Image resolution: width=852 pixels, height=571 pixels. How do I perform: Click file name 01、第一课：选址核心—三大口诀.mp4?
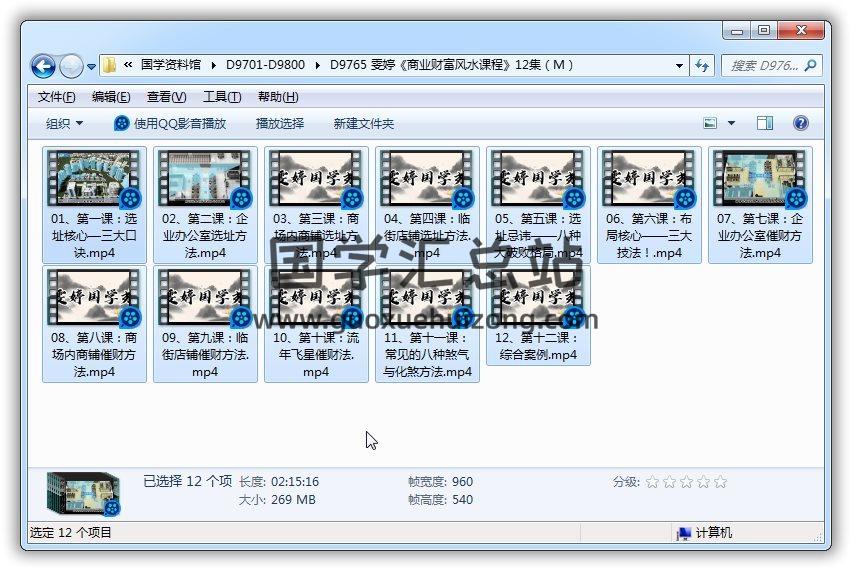[x=94, y=236]
